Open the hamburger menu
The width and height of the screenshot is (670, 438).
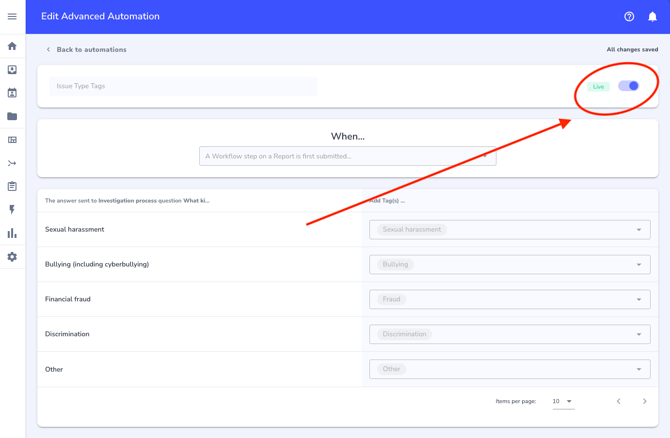[x=12, y=16]
